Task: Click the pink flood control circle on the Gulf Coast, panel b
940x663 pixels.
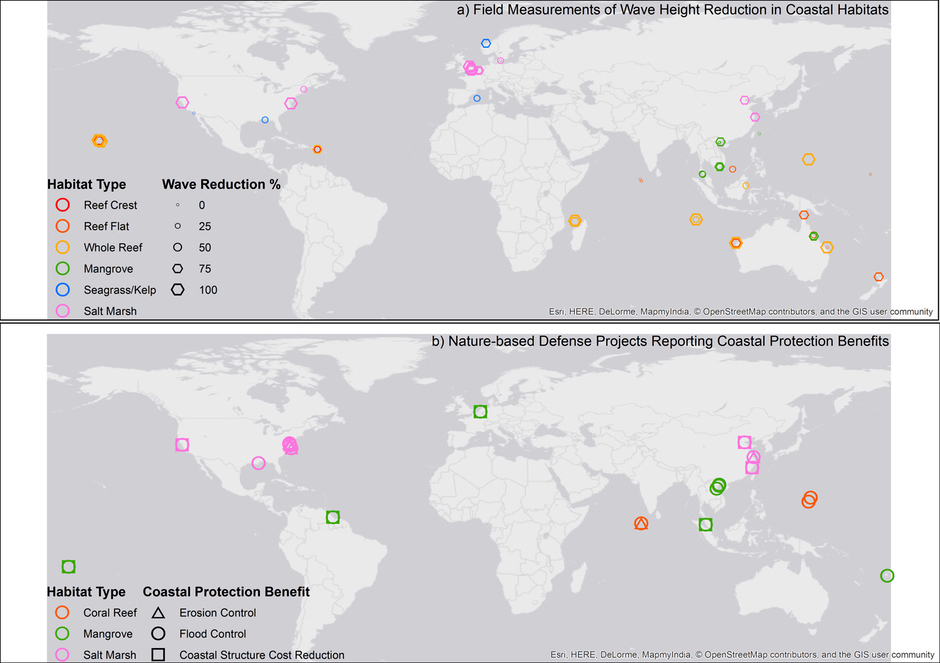Action: pyautogui.click(x=258, y=463)
